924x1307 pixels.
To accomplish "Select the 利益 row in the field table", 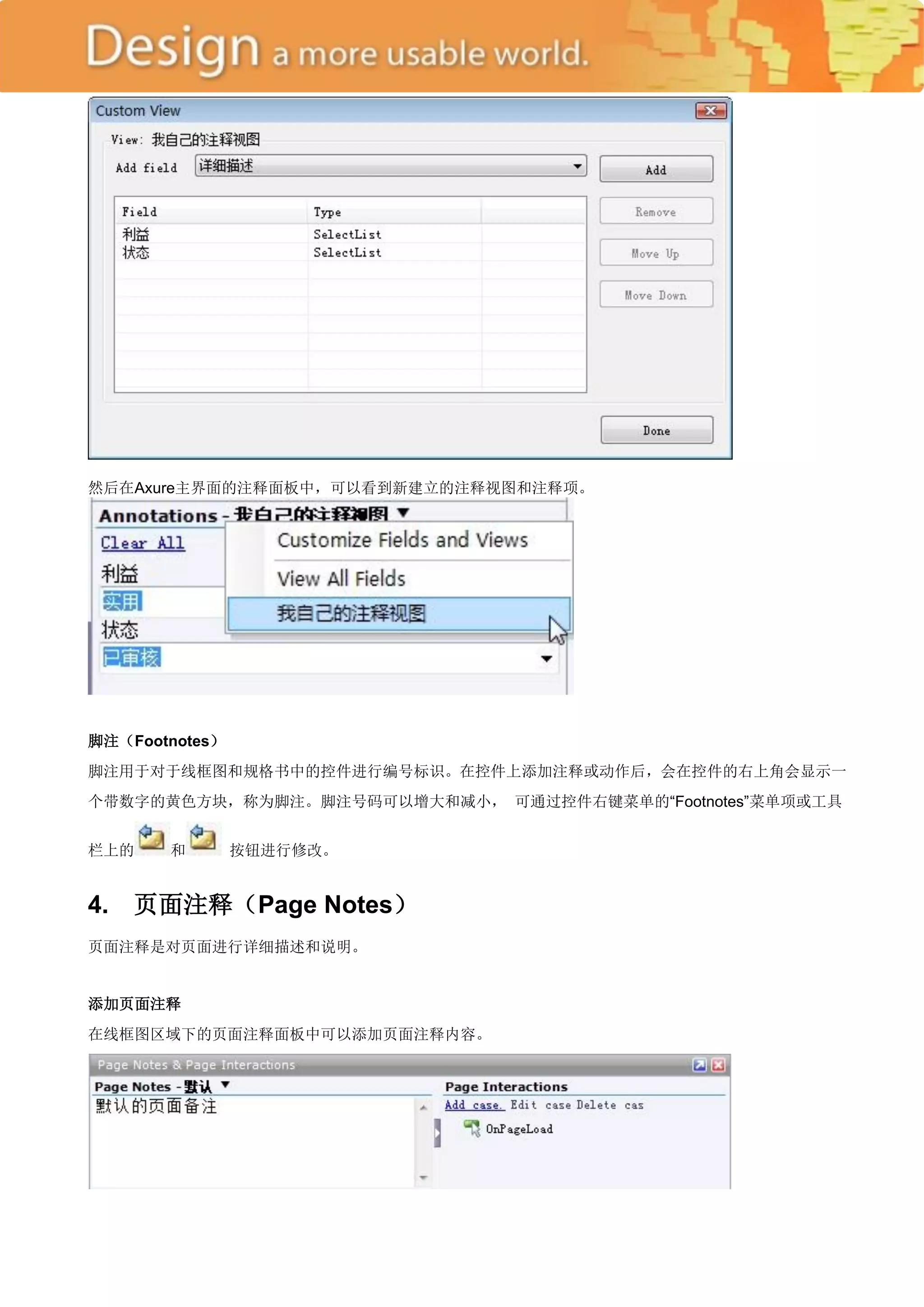I will (x=350, y=234).
